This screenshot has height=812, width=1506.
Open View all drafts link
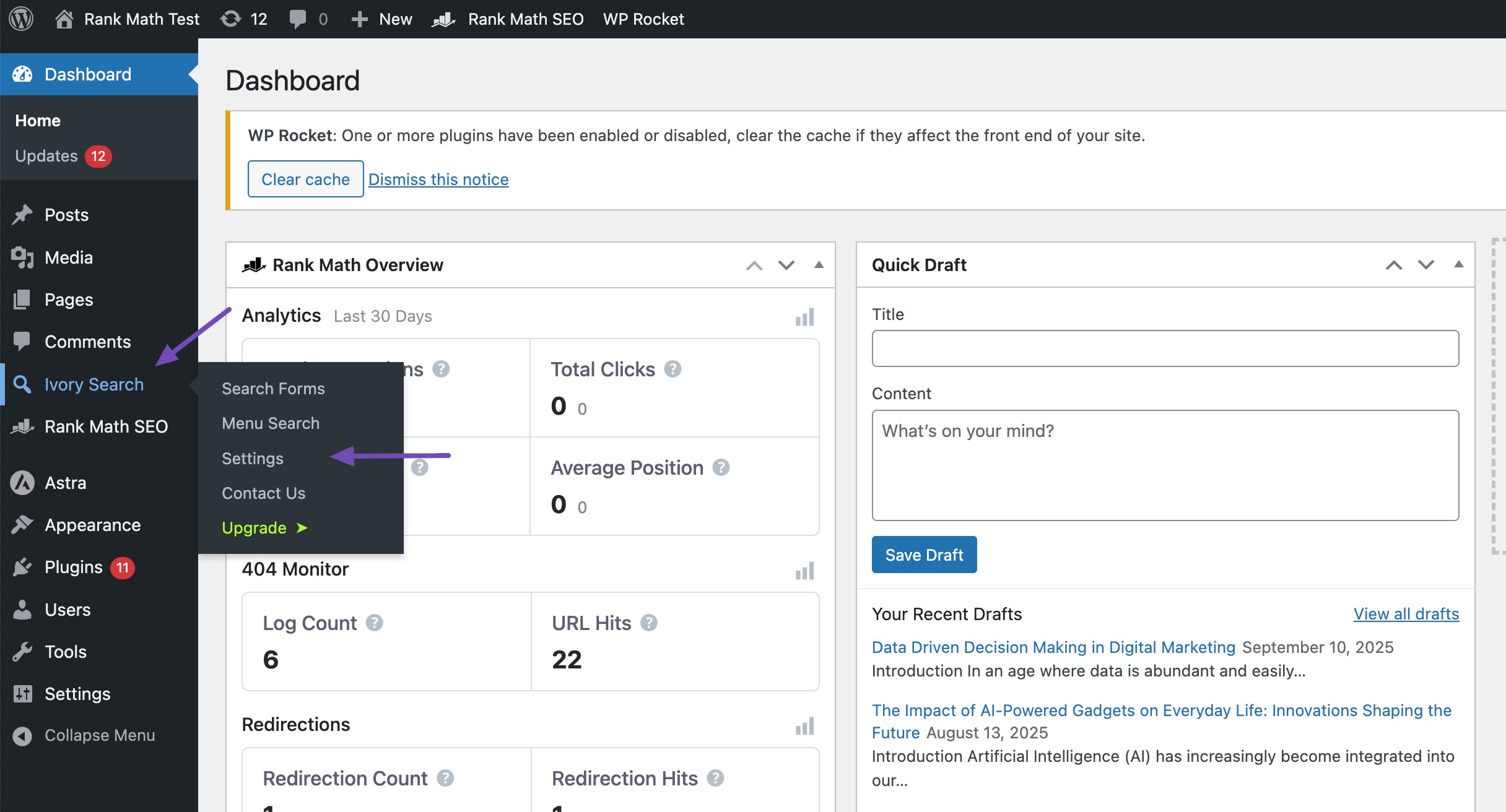coord(1406,614)
